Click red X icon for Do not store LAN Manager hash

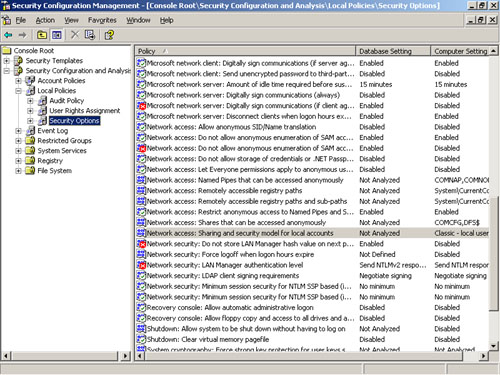[142, 244]
